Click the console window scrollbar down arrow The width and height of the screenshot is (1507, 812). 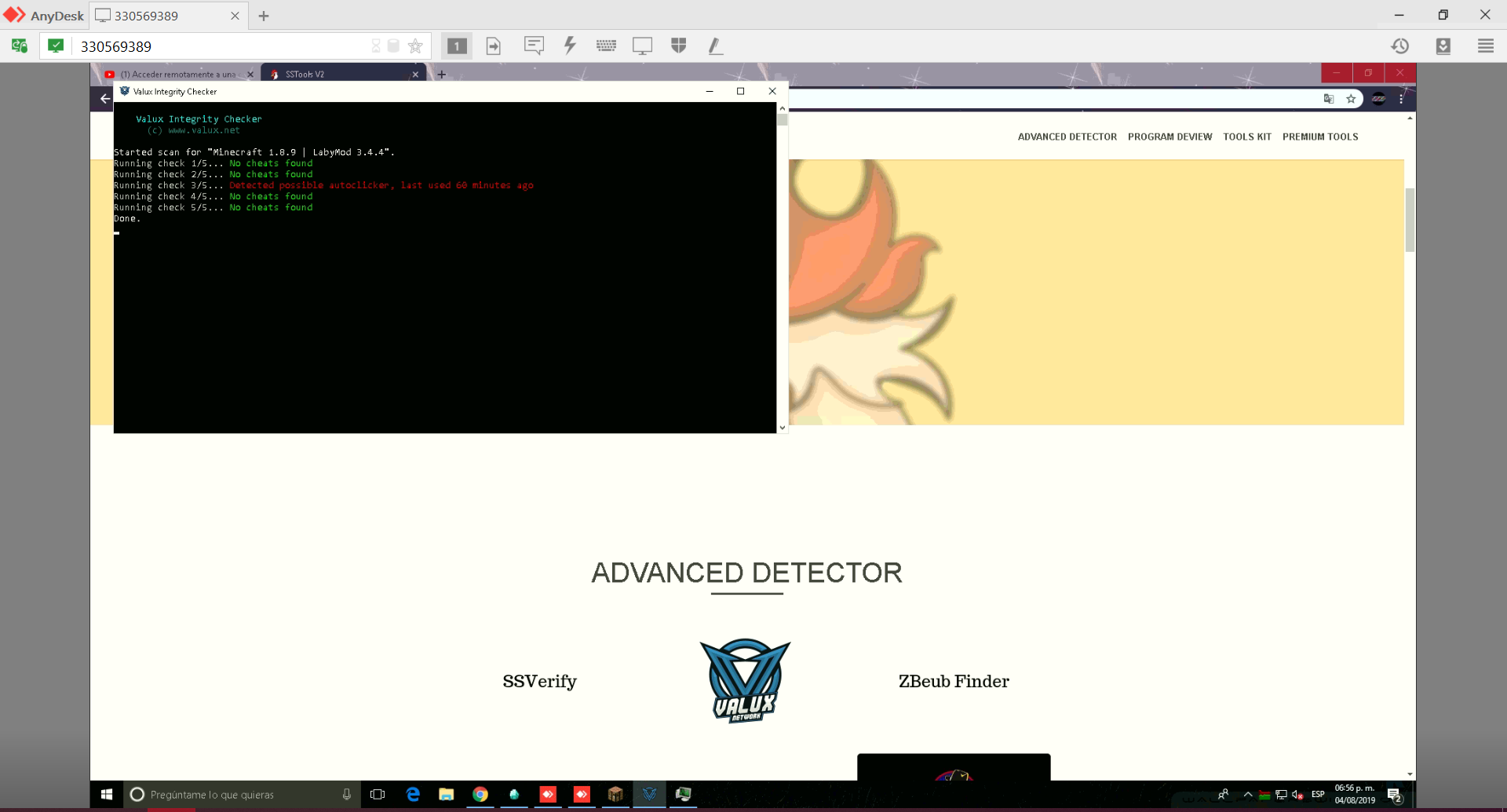click(x=782, y=427)
